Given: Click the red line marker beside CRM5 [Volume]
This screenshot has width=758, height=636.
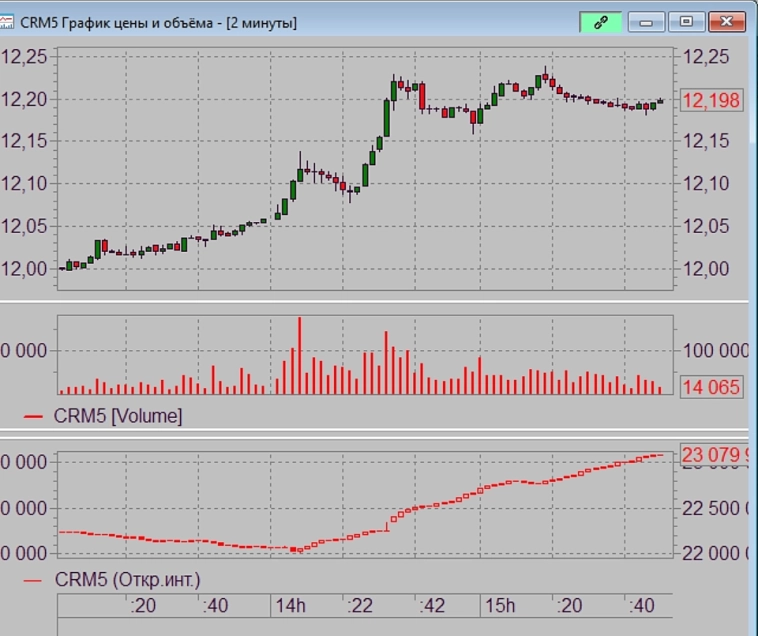Looking at the screenshot, I should click(34, 417).
